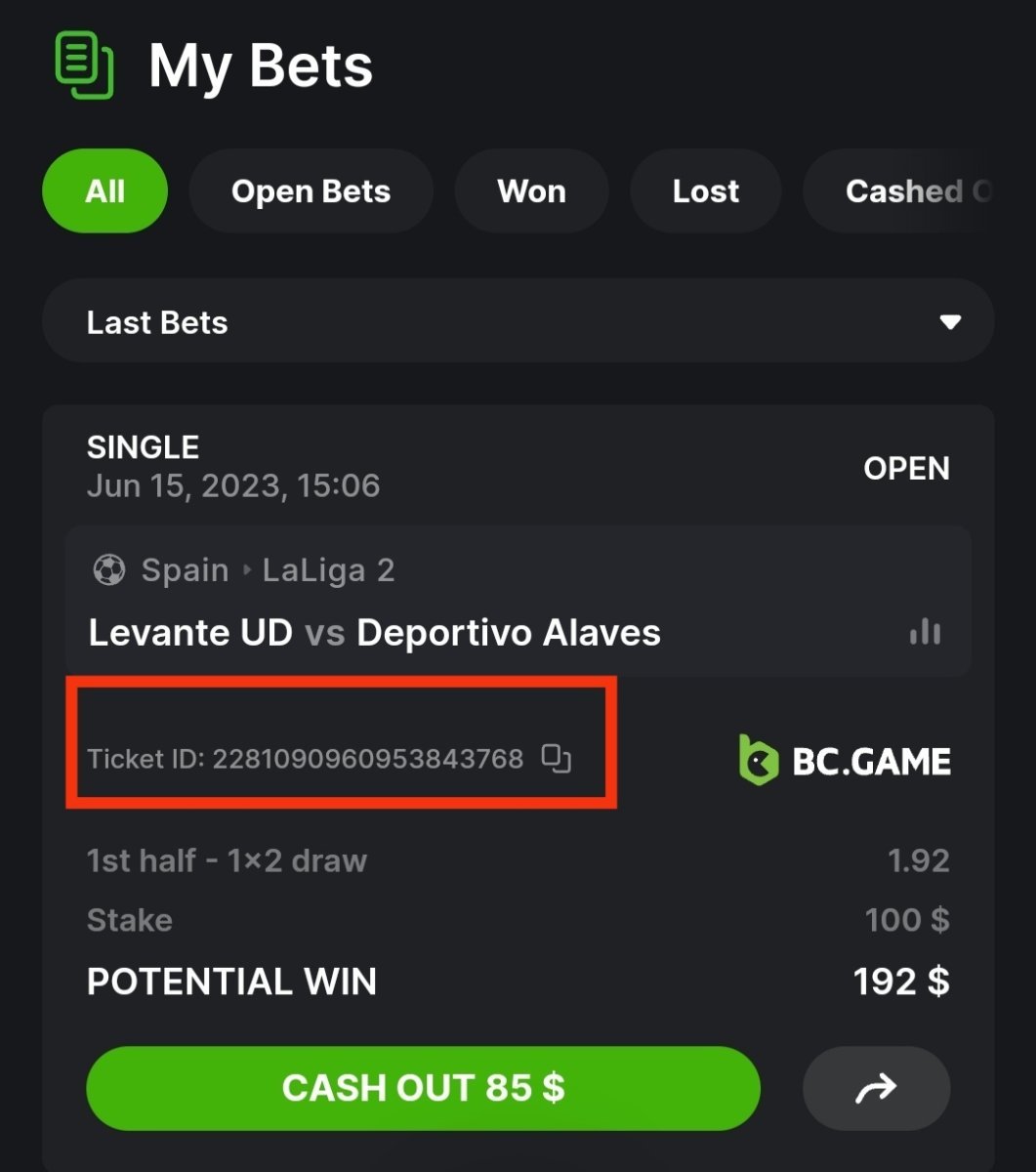Image resolution: width=1036 pixels, height=1172 pixels.
Task: Switch to the Open Bets tab
Action: (311, 191)
